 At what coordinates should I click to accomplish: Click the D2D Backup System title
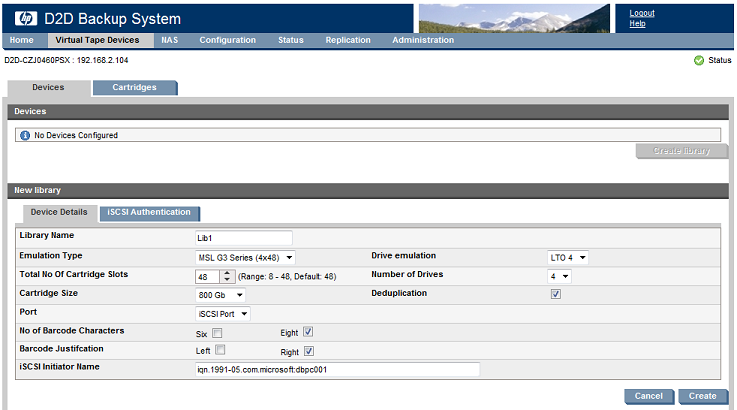pyautogui.click(x=112, y=19)
